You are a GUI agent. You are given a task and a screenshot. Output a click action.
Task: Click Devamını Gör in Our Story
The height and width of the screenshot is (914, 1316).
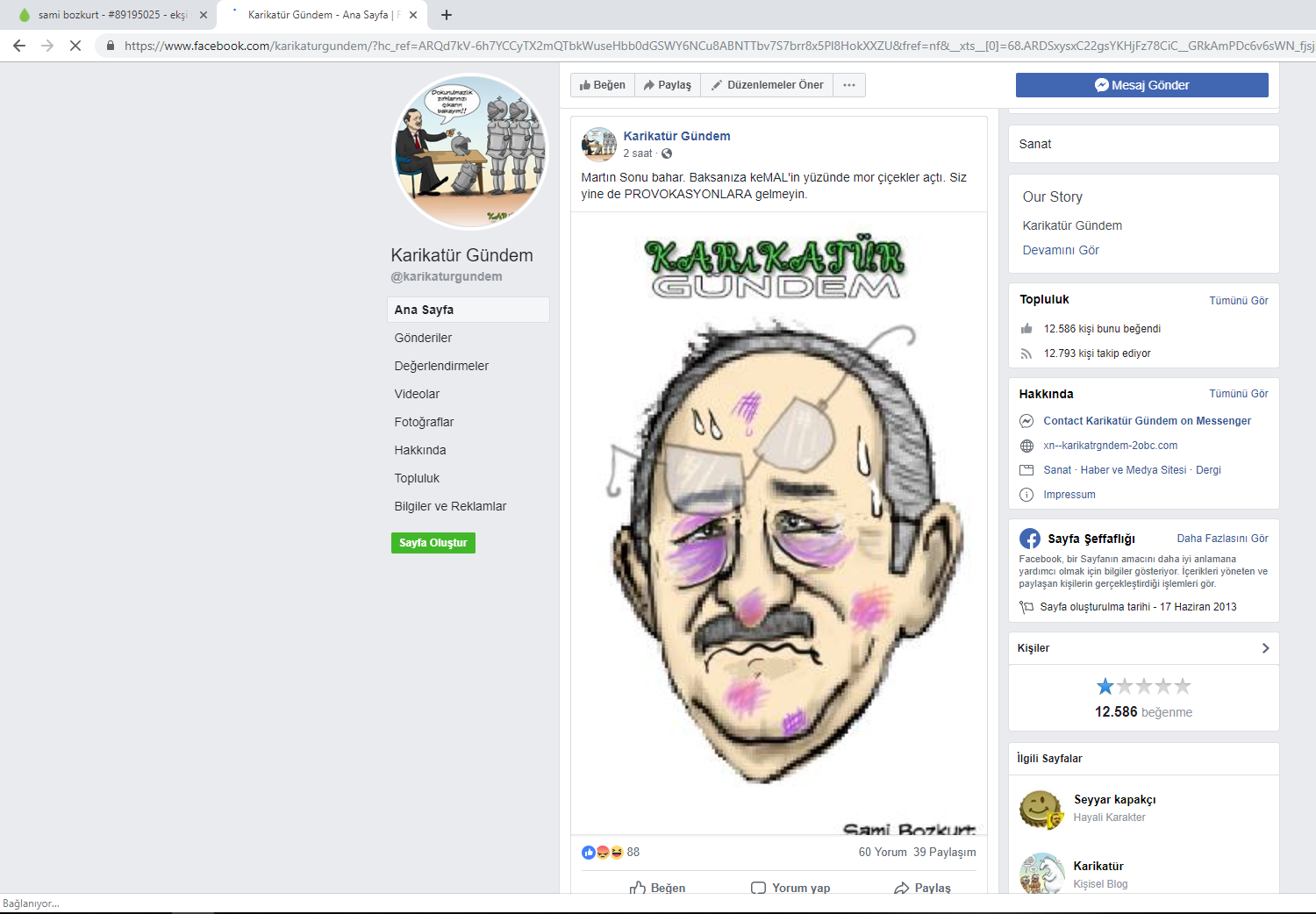point(1061,250)
